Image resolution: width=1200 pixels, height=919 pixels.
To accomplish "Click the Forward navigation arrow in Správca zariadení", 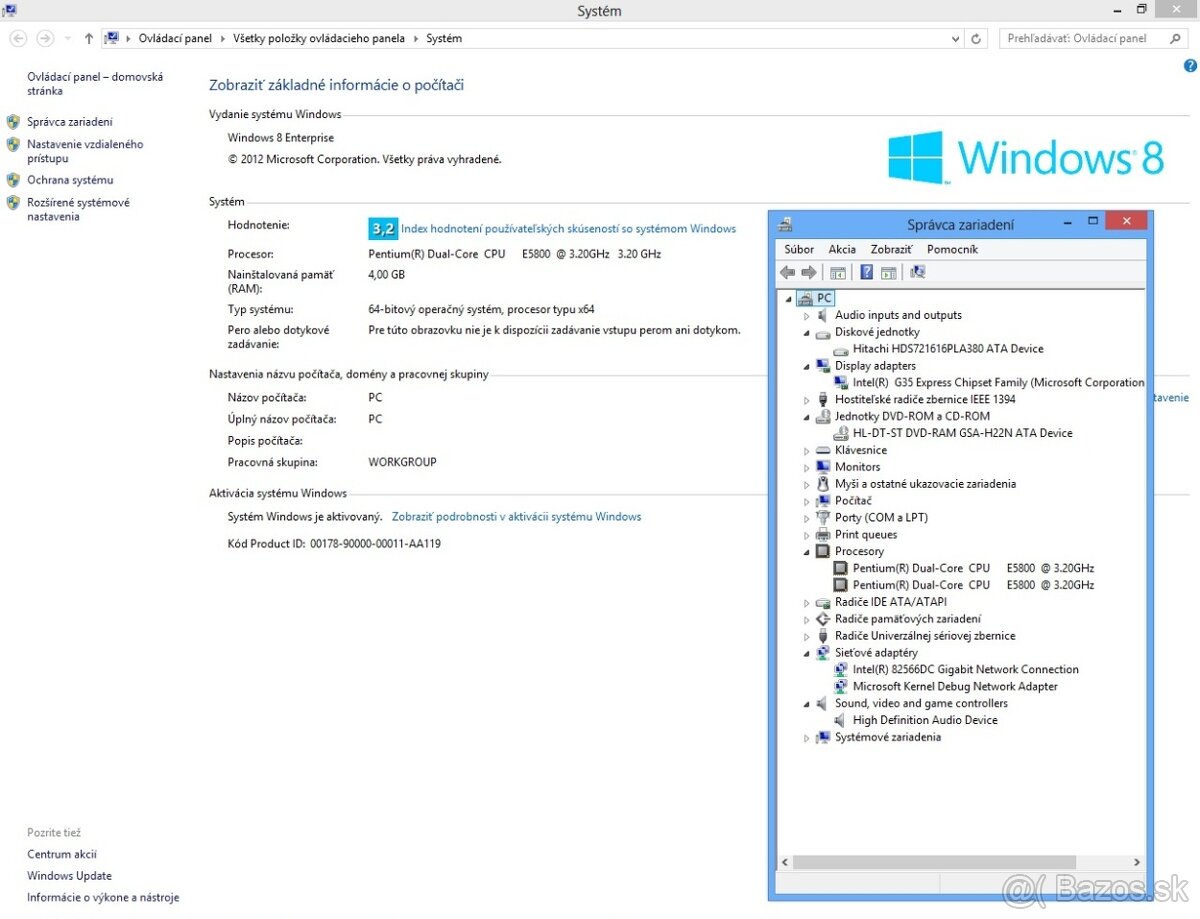I will tap(810, 271).
